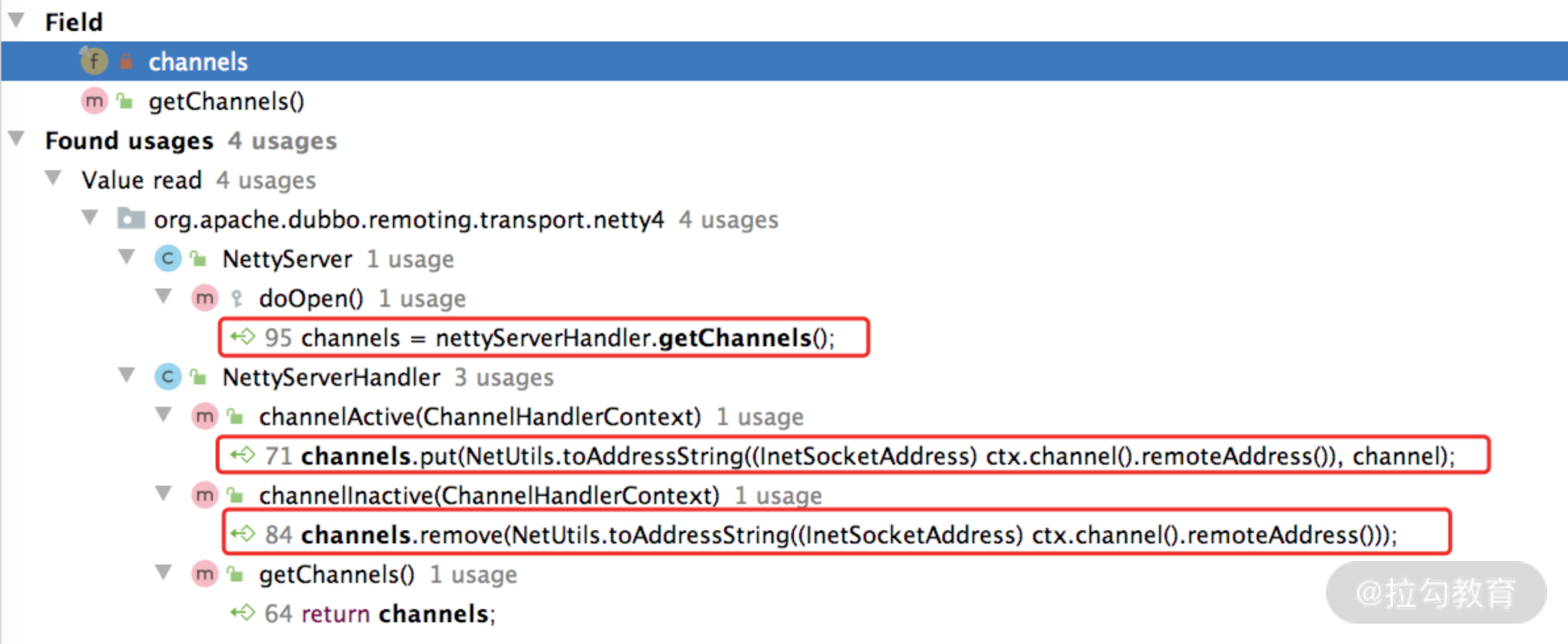Screen dimensions: 1568x644
Task: Collapse the Value read group
Action: (53, 178)
